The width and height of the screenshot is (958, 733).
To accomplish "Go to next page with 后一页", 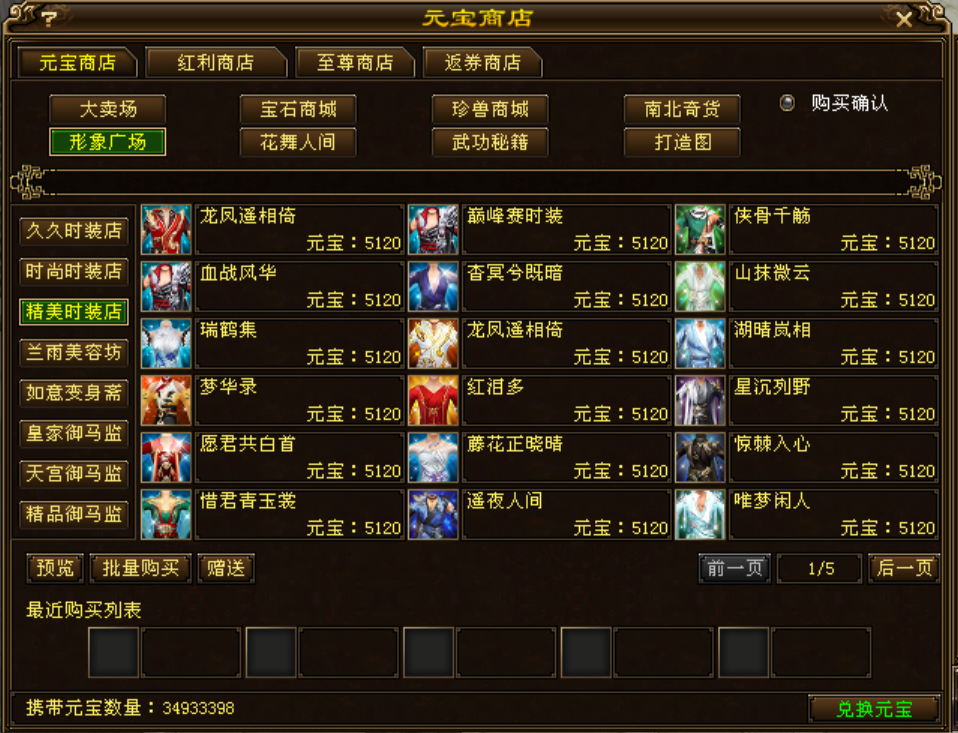I will pos(904,569).
